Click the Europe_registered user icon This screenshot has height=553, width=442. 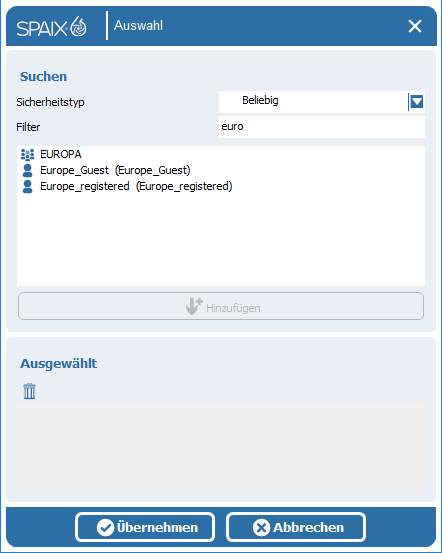pos(28,187)
